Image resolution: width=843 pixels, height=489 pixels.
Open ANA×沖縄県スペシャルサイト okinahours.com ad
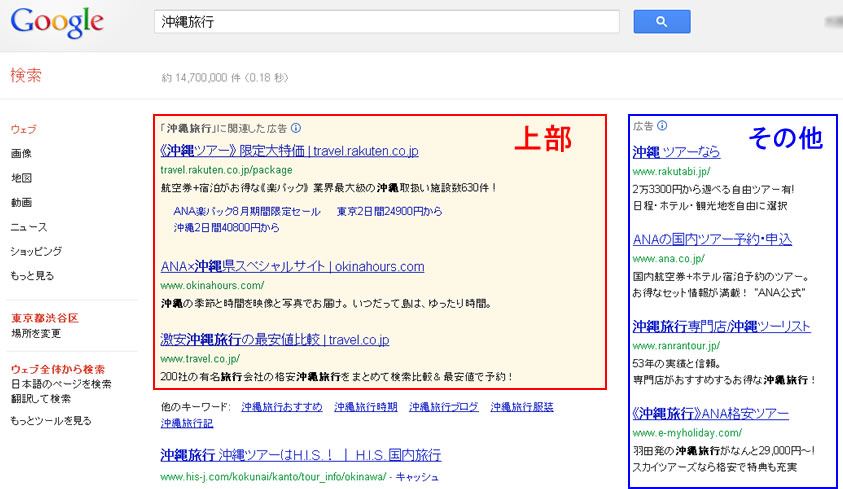(x=292, y=266)
